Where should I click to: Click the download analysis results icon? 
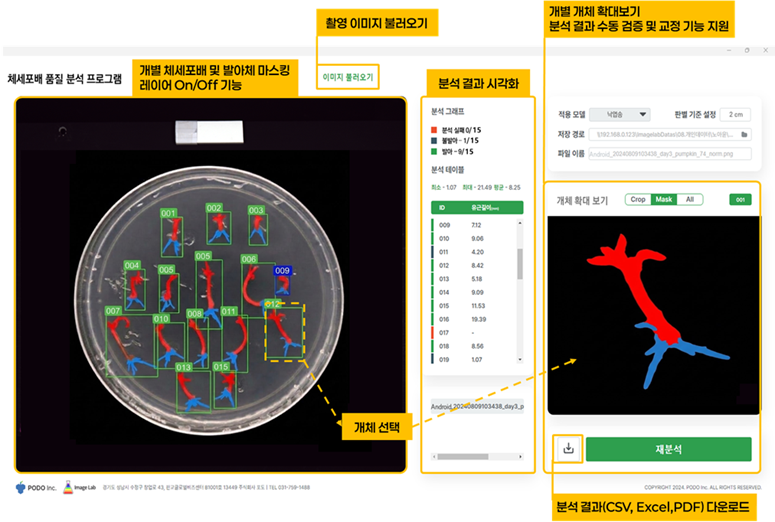(568, 448)
